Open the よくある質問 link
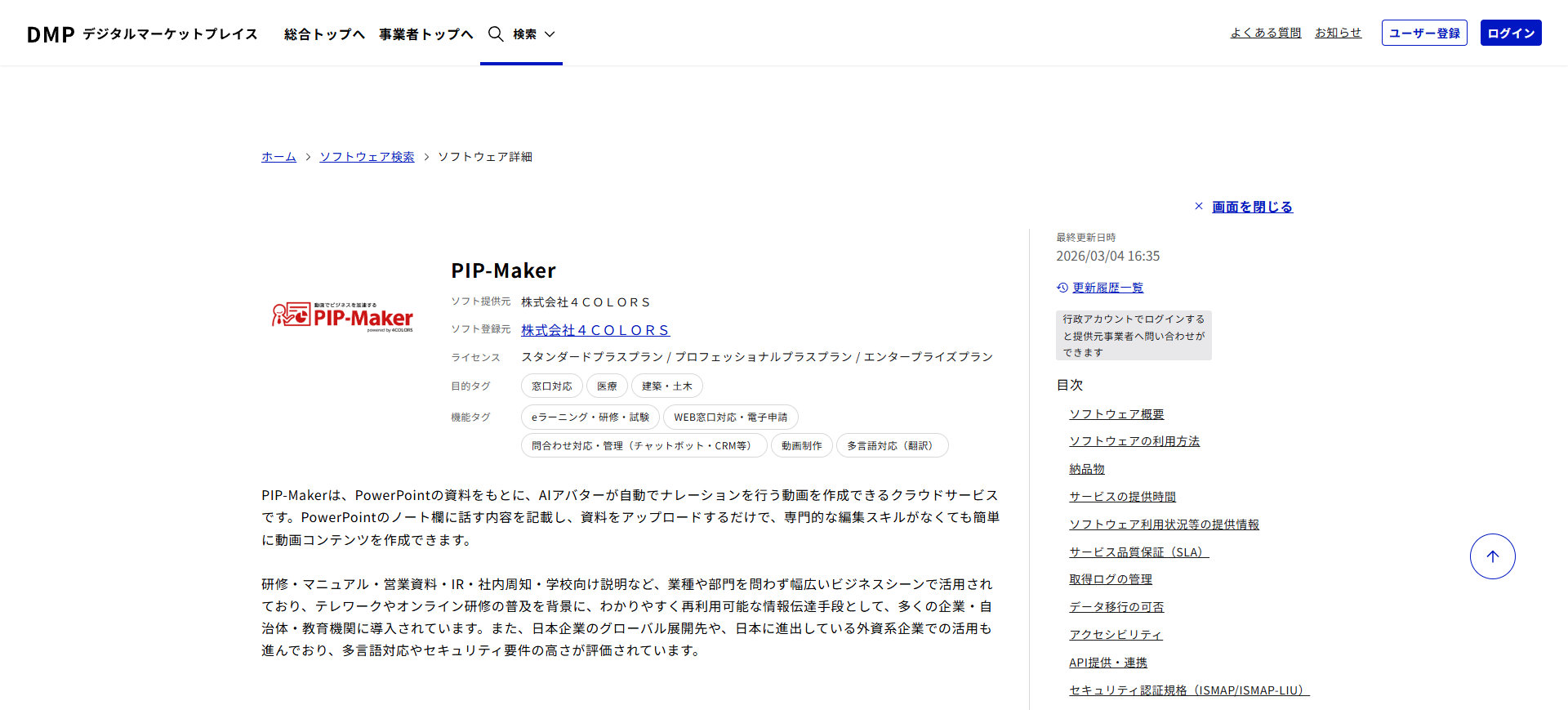This screenshot has height=710, width=1568. click(x=1266, y=33)
